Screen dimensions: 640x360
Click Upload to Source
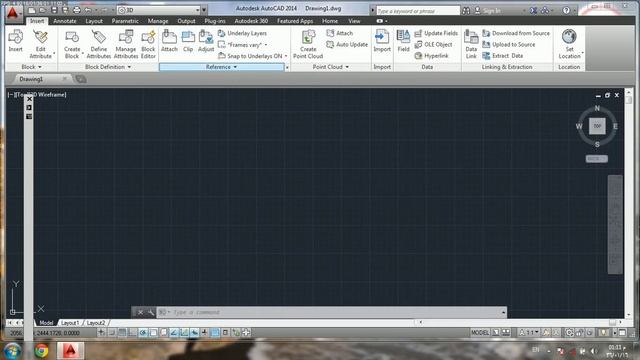[x=509, y=44]
